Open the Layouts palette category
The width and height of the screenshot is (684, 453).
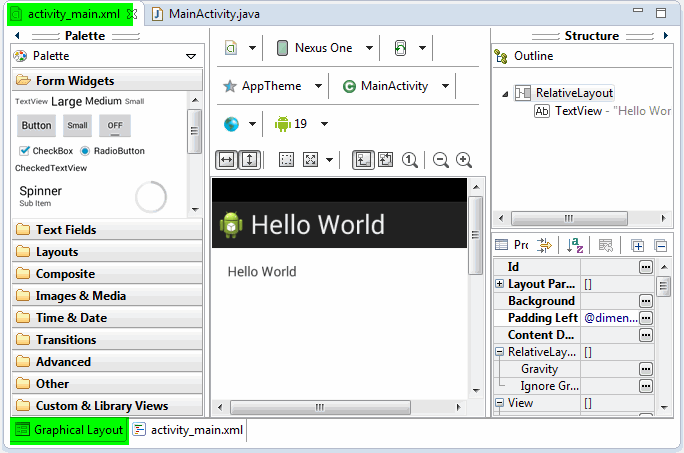107,252
